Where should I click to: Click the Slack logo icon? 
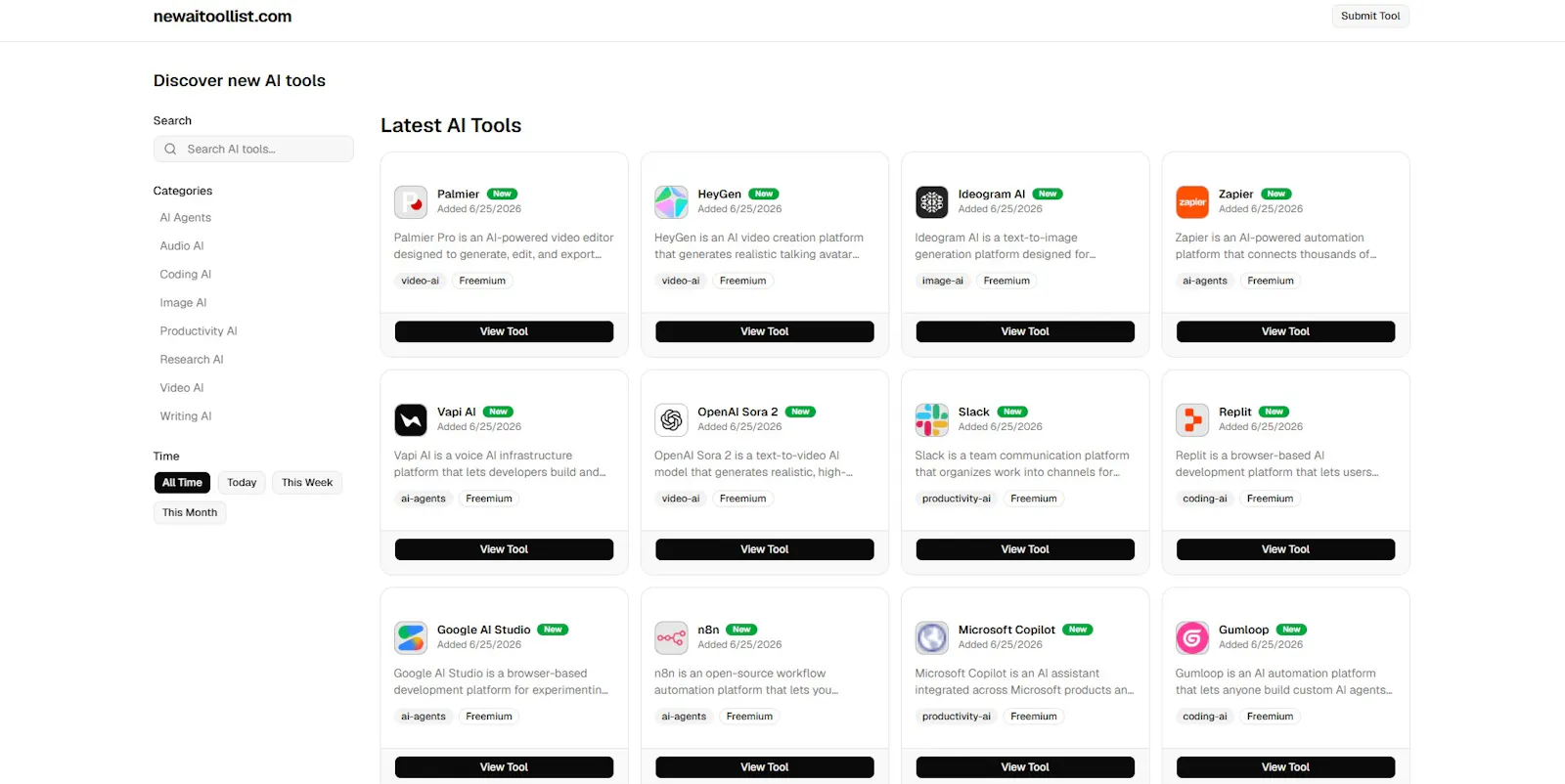point(932,420)
